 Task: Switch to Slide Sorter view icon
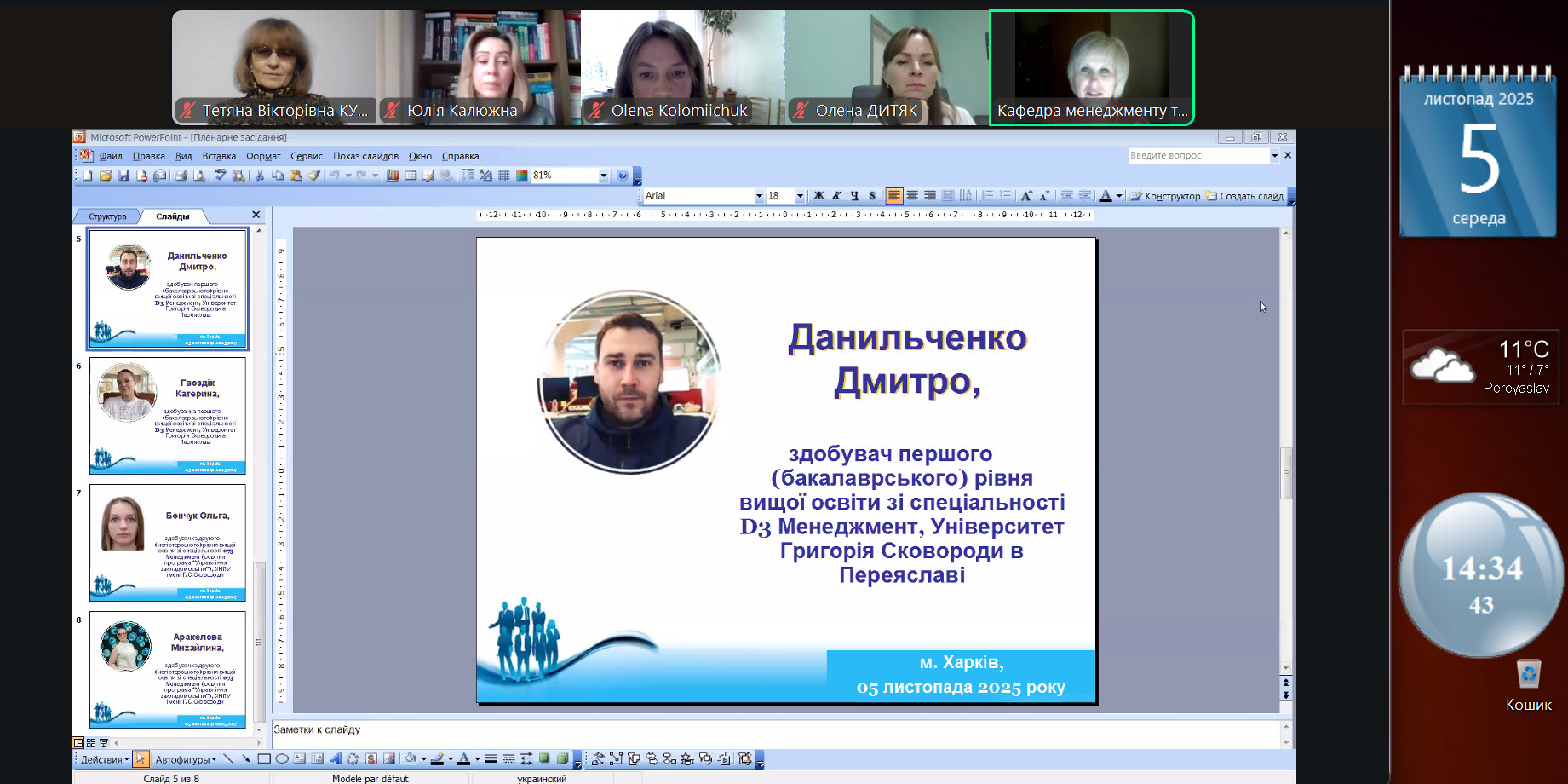pyautogui.click(x=91, y=743)
